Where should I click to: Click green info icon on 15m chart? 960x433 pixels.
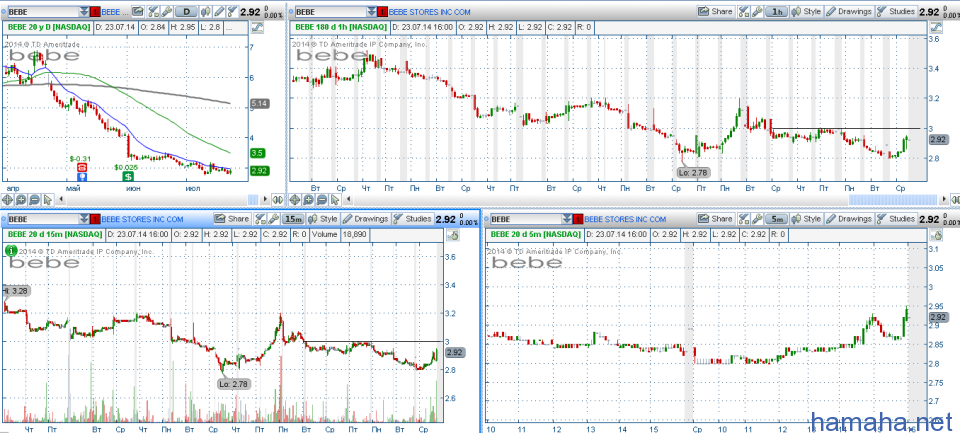click(10, 250)
